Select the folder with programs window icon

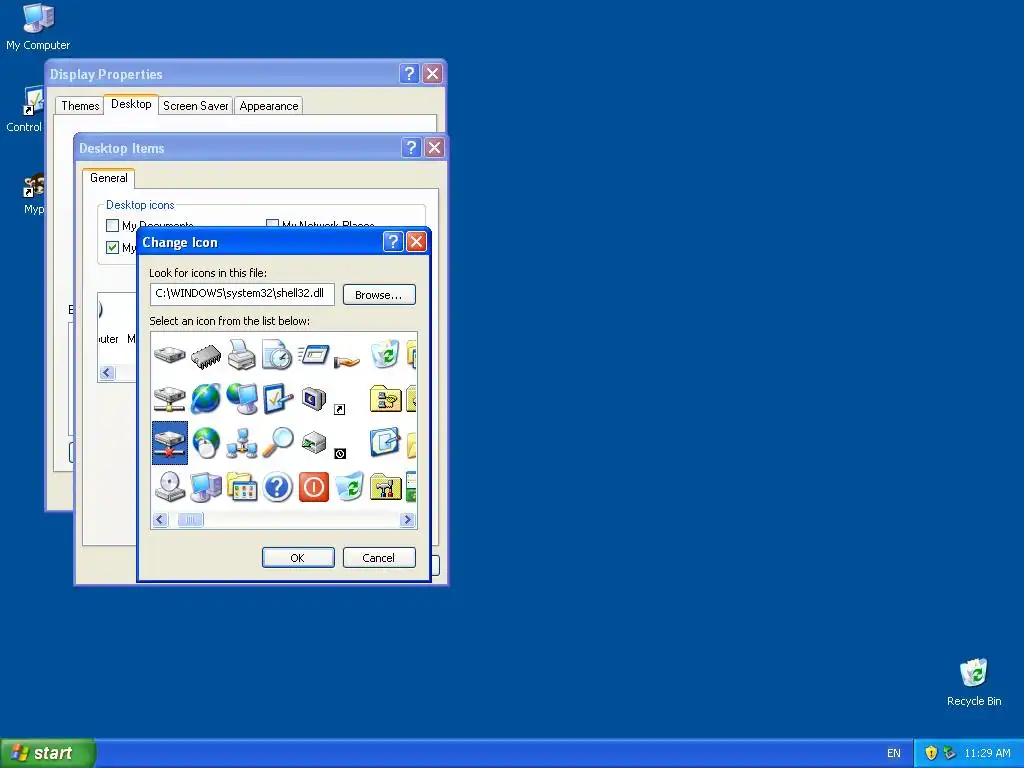[x=242, y=487]
